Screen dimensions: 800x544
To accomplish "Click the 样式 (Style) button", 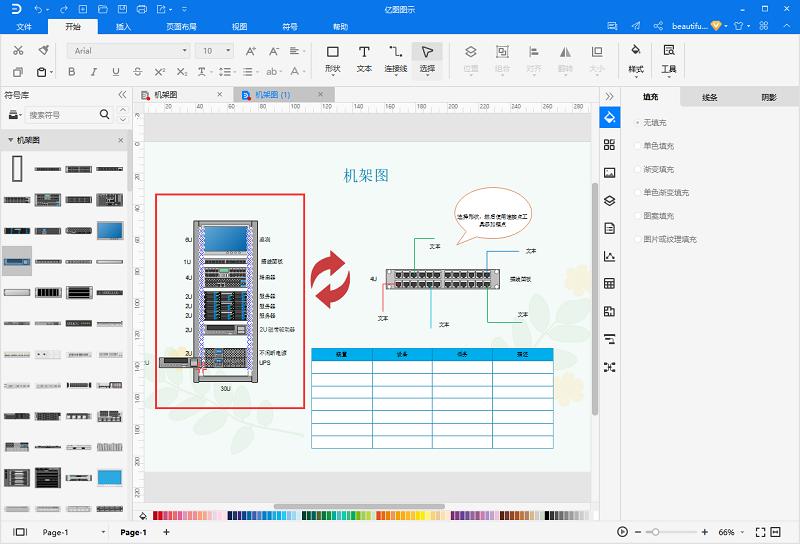I will click(635, 59).
